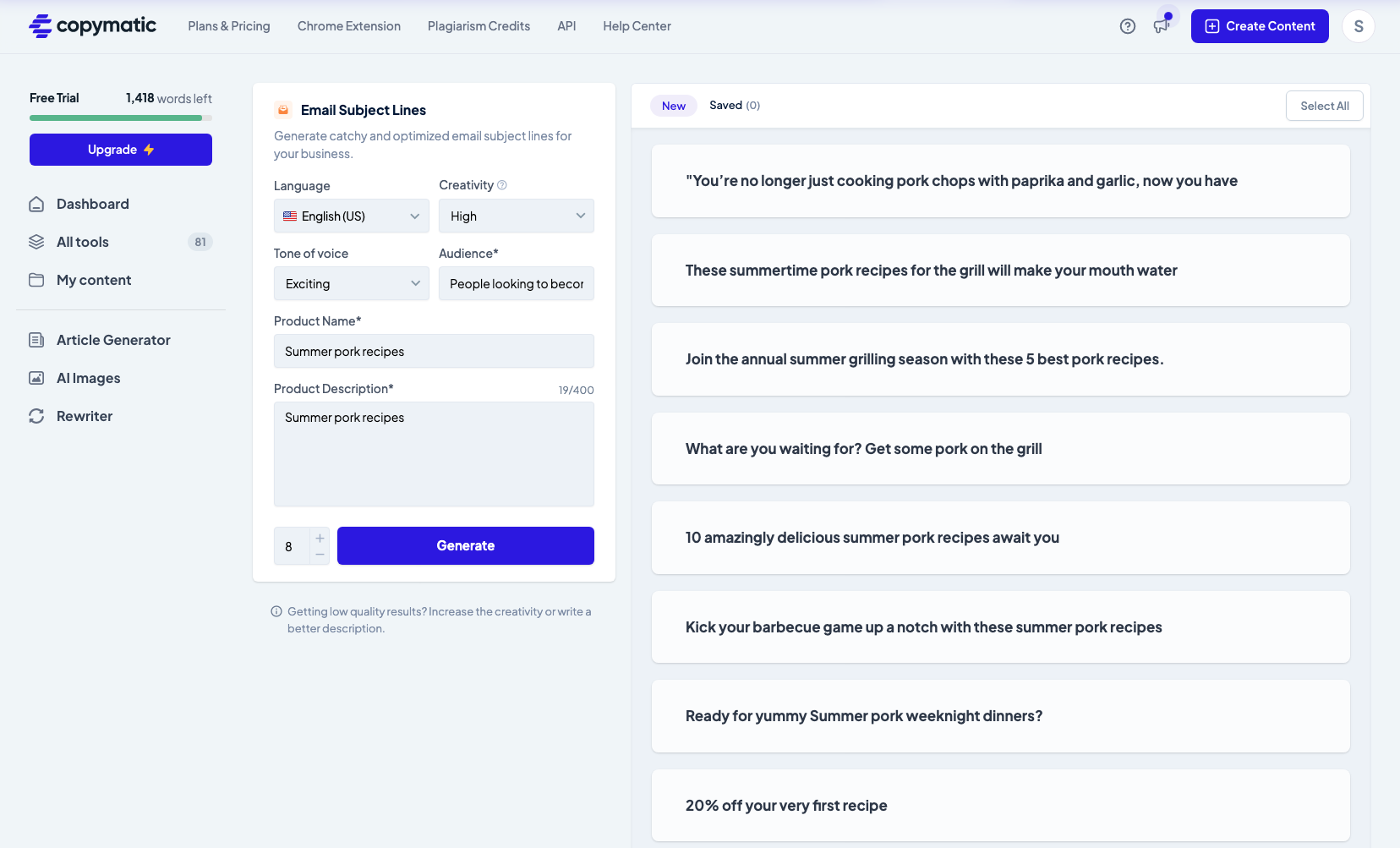Viewport: 1400px width, 848px height.
Task: Switch to the New tab
Action: (674, 106)
